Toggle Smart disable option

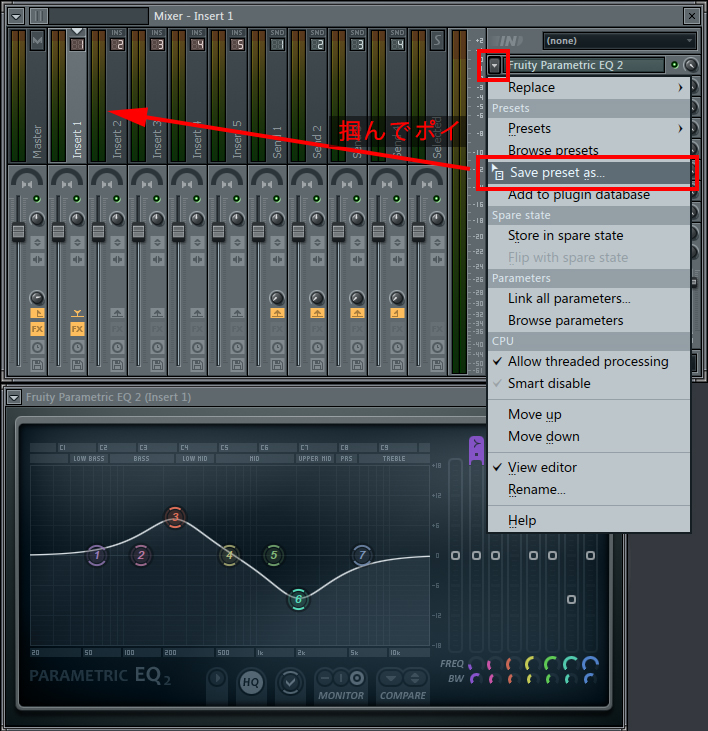click(589, 384)
